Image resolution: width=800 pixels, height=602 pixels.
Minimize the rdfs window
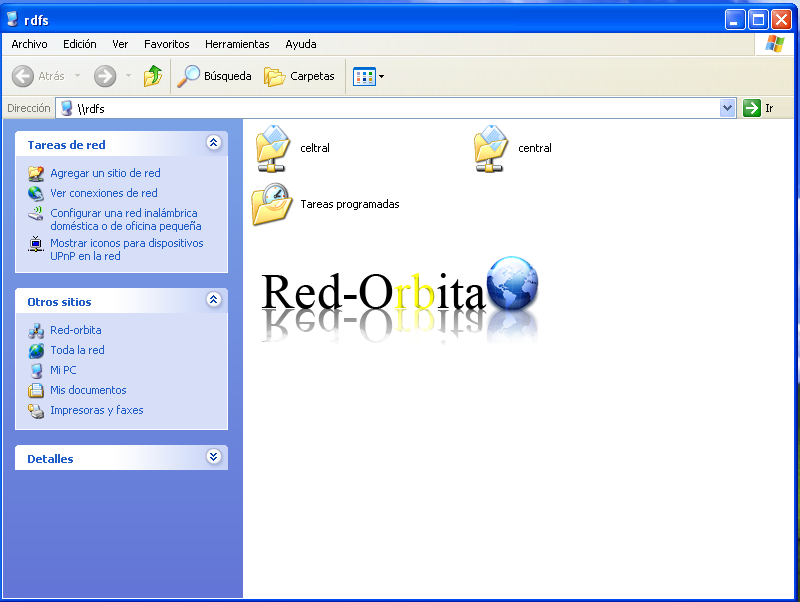(x=735, y=20)
